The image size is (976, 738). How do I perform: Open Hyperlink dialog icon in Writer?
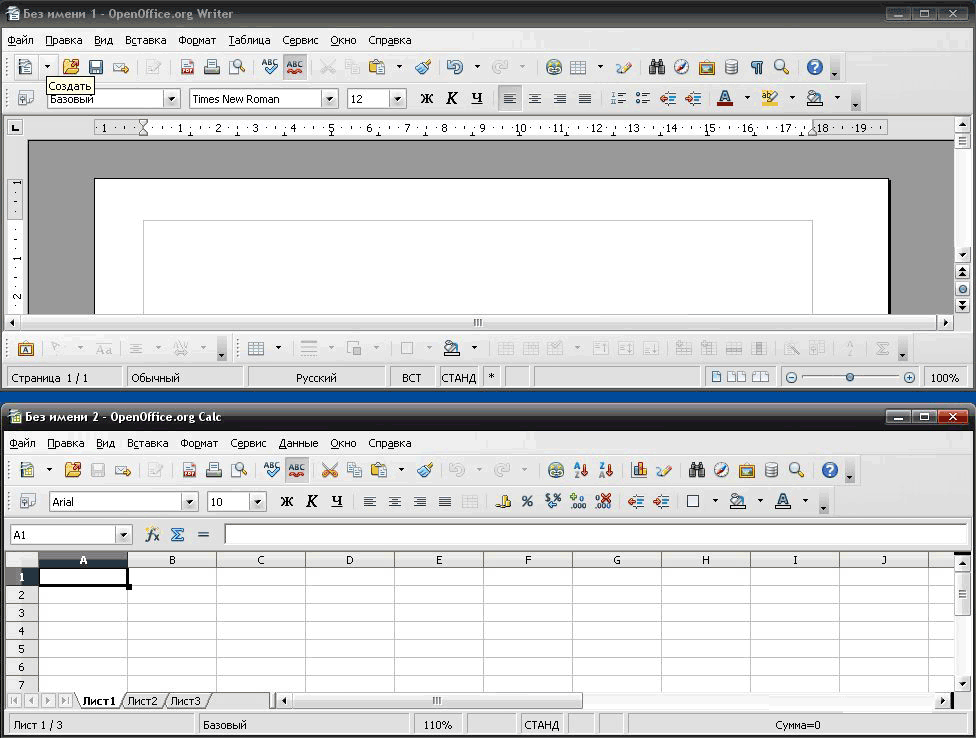click(553, 67)
